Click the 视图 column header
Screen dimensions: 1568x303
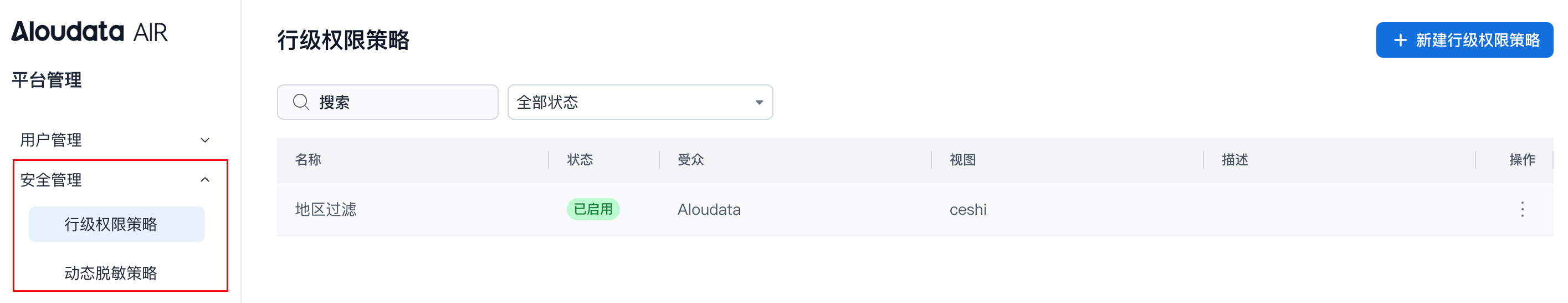pyautogui.click(x=962, y=160)
